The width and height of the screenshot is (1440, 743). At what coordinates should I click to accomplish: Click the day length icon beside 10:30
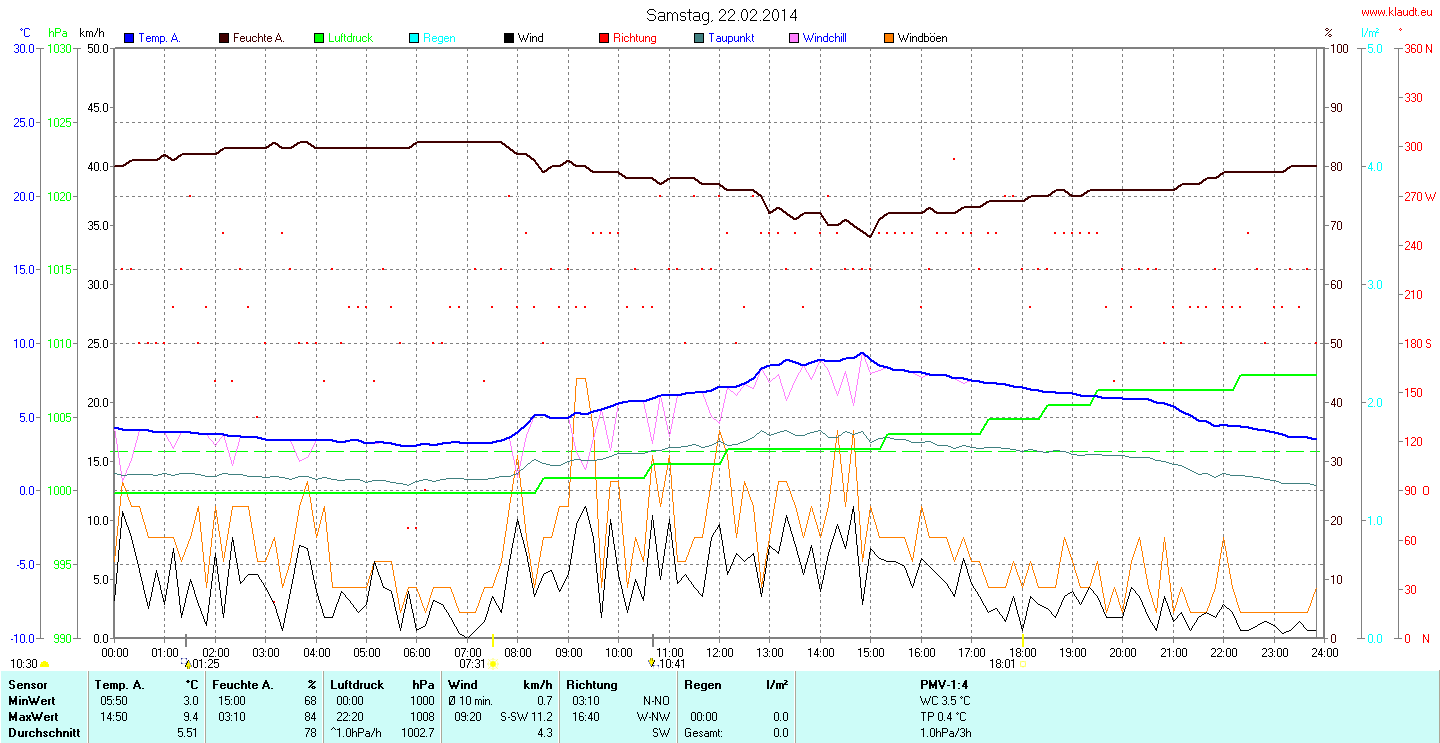coord(45,664)
